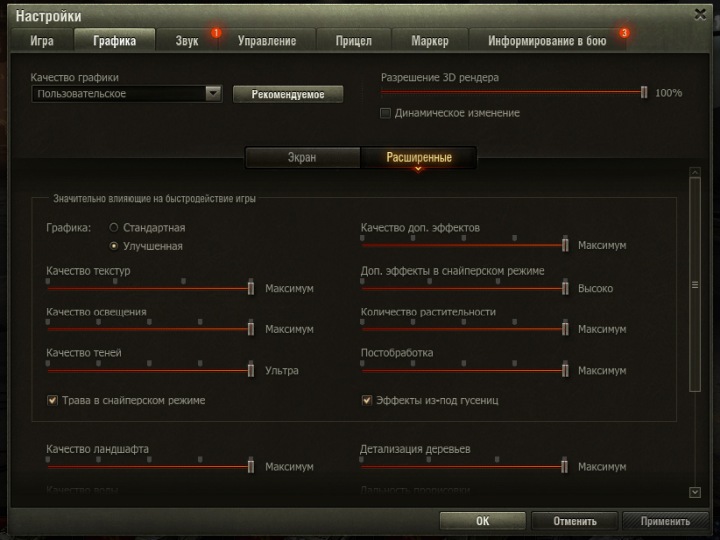Screen dimensions: 720x540
Task: Choose Улучшенная graphics radio option
Action: pos(114,246)
